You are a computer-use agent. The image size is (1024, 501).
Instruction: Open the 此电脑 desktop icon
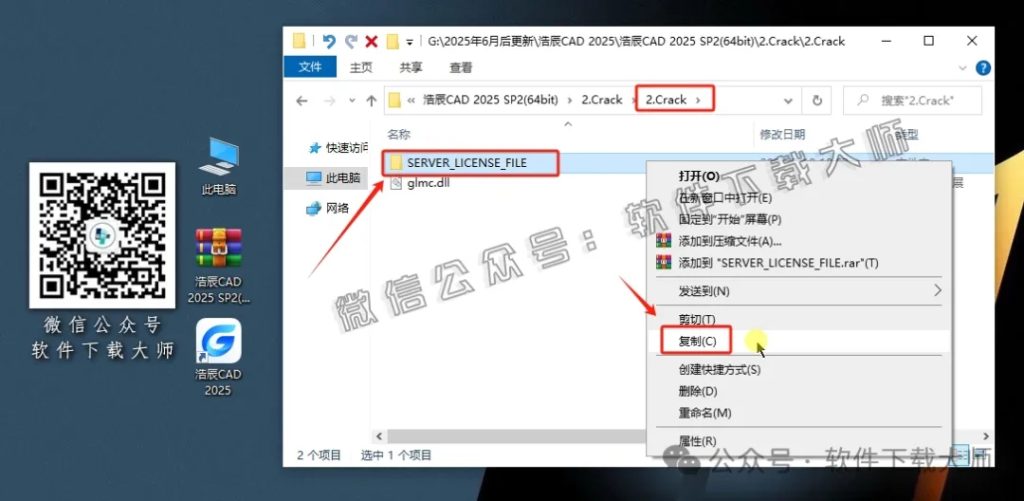pyautogui.click(x=219, y=167)
